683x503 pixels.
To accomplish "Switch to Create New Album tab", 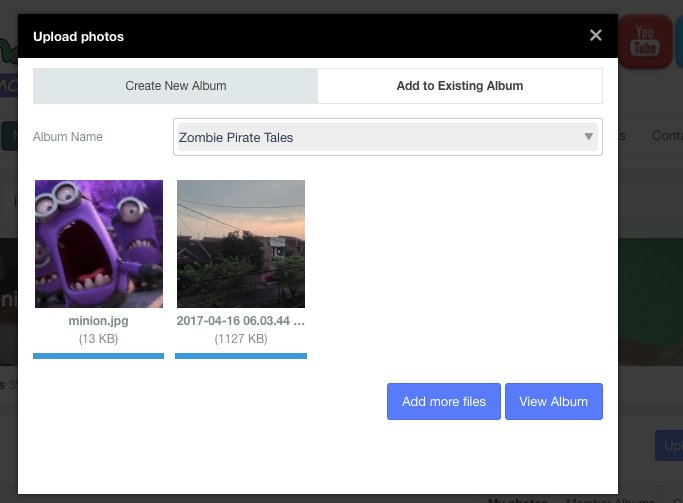I will (176, 86).
